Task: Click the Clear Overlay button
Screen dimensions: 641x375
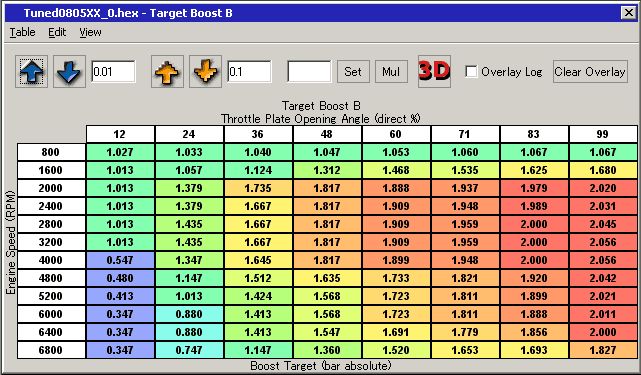Action: pos(590,72)
